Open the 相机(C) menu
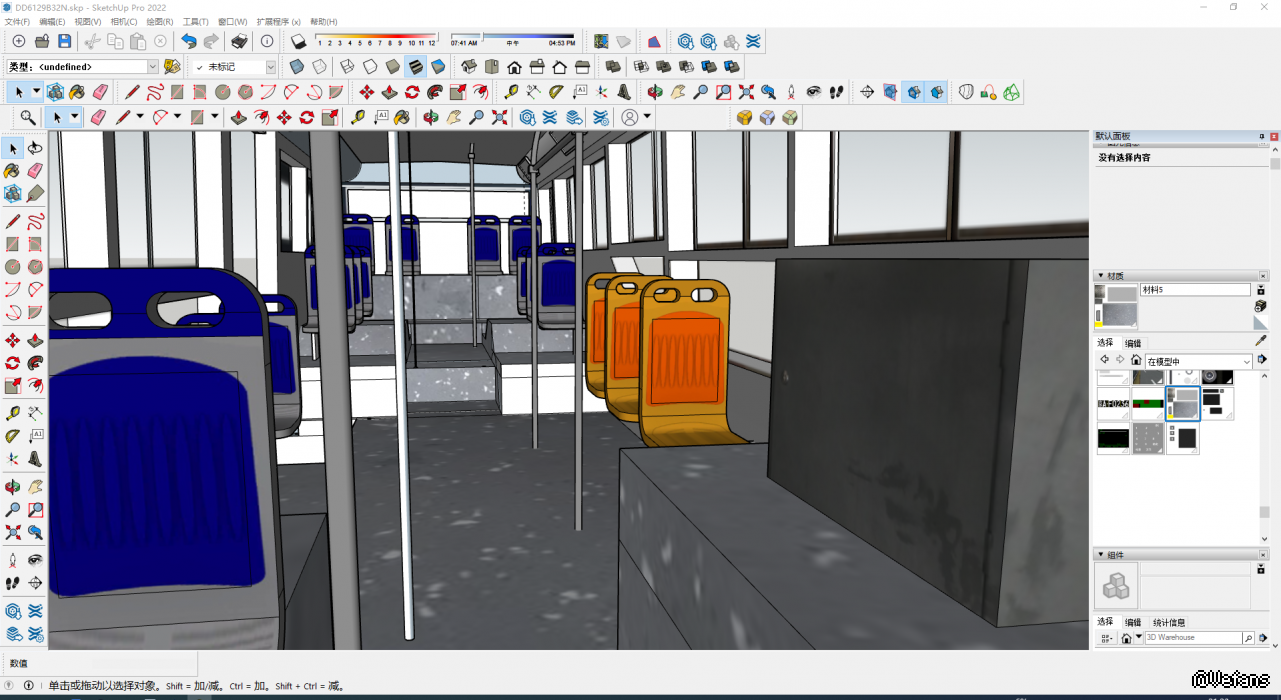This screenshot has height=700, width=1281. pos(124,21)
